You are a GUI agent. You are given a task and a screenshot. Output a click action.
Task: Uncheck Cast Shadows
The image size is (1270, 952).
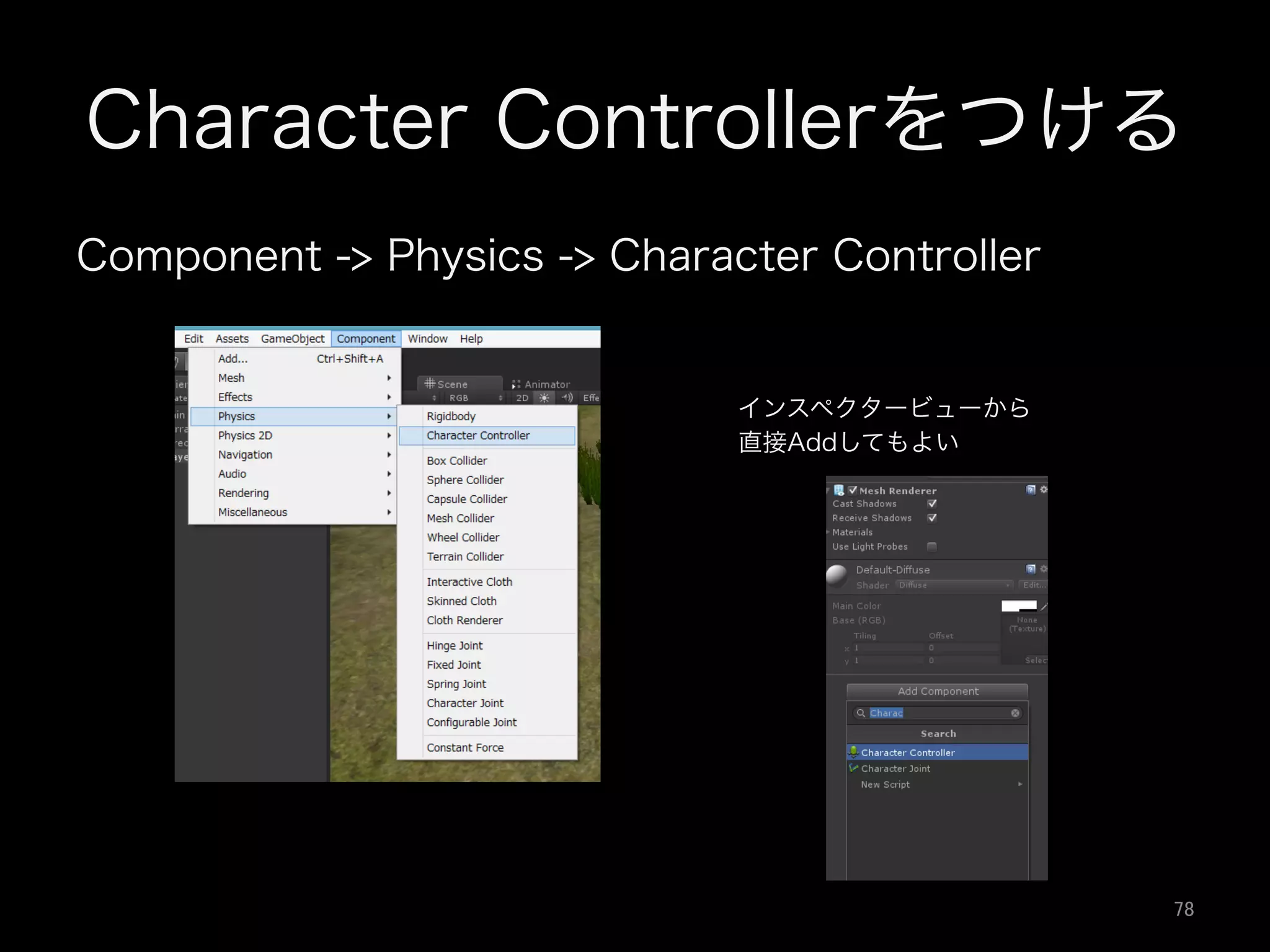pyautogui.click(x=932, y=504)
